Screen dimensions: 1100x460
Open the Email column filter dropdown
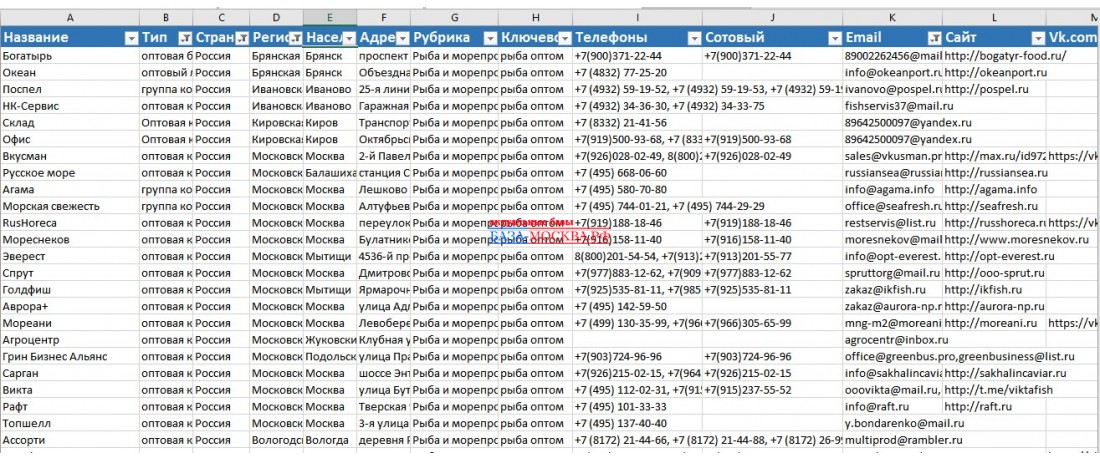click(x=934, y=38)
